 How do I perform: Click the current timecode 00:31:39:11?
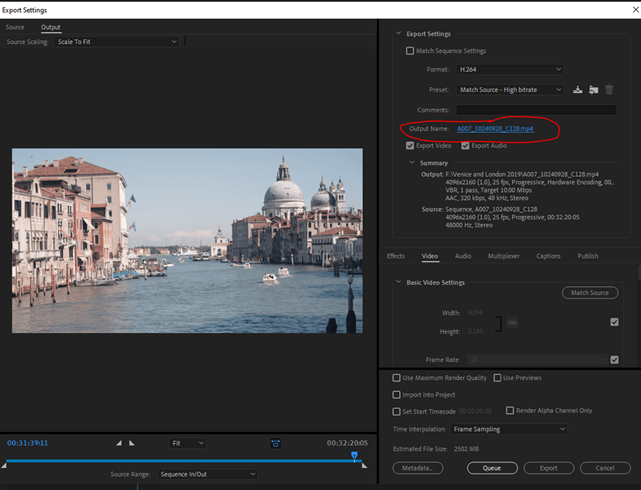pyautogui.click(x=27, y=443)
